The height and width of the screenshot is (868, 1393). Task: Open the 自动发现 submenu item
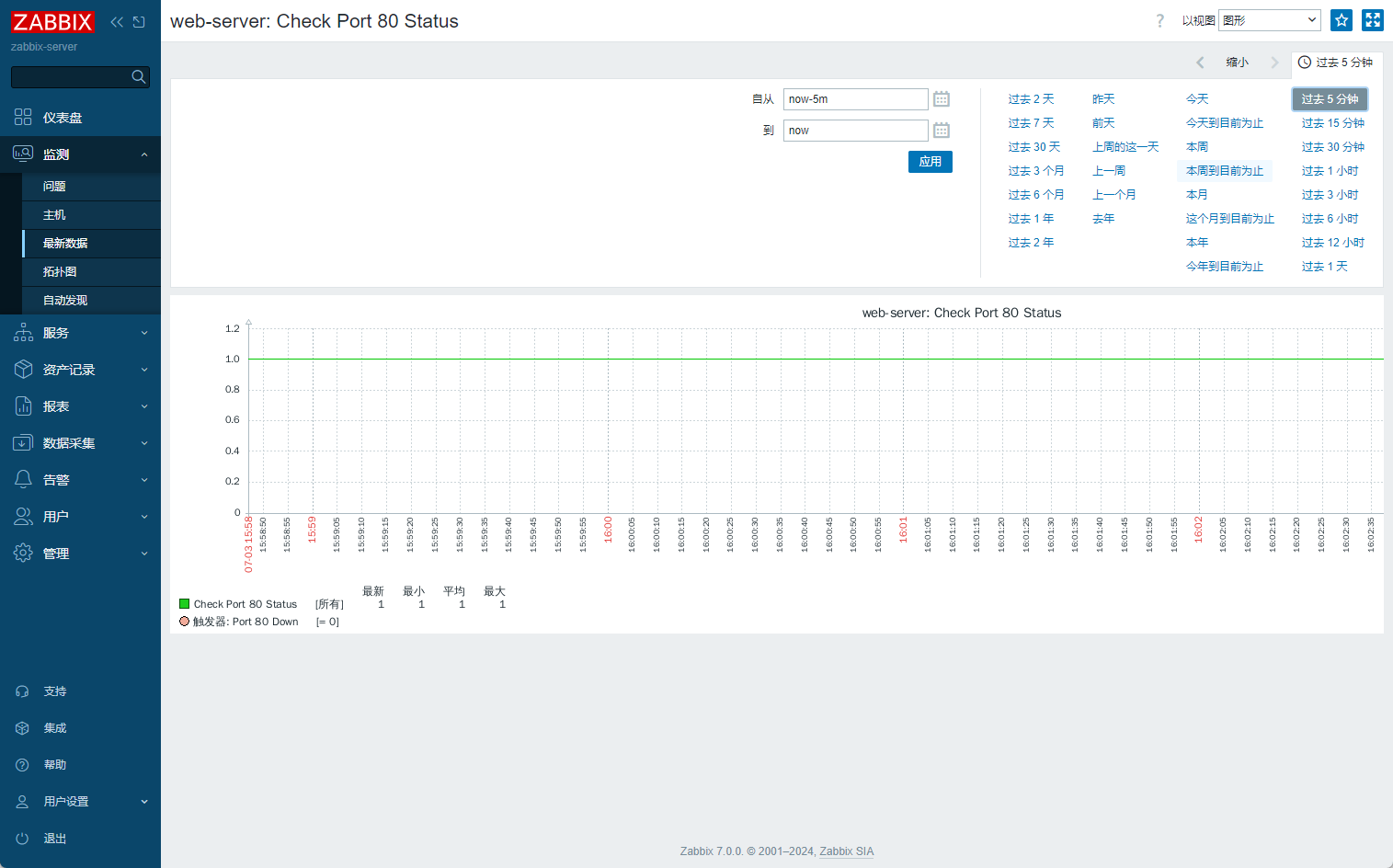coord(91,301)
